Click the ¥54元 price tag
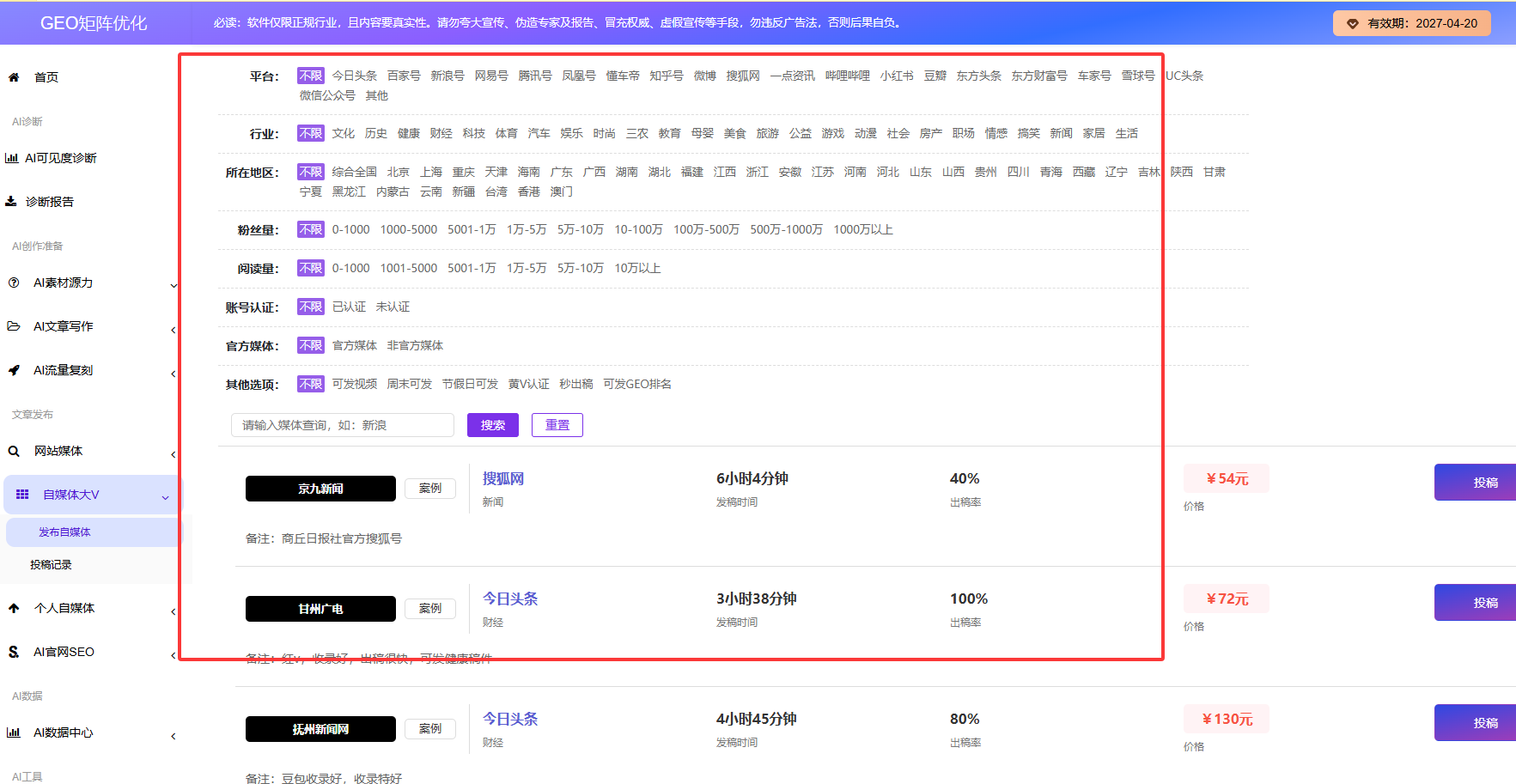 (x=1227, y=478)
